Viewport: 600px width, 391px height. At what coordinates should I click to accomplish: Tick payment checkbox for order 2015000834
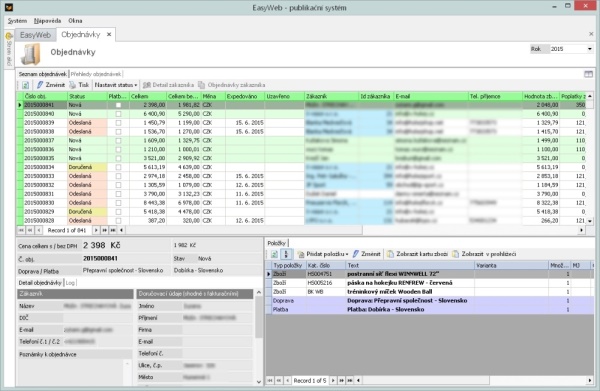[118, 167]
